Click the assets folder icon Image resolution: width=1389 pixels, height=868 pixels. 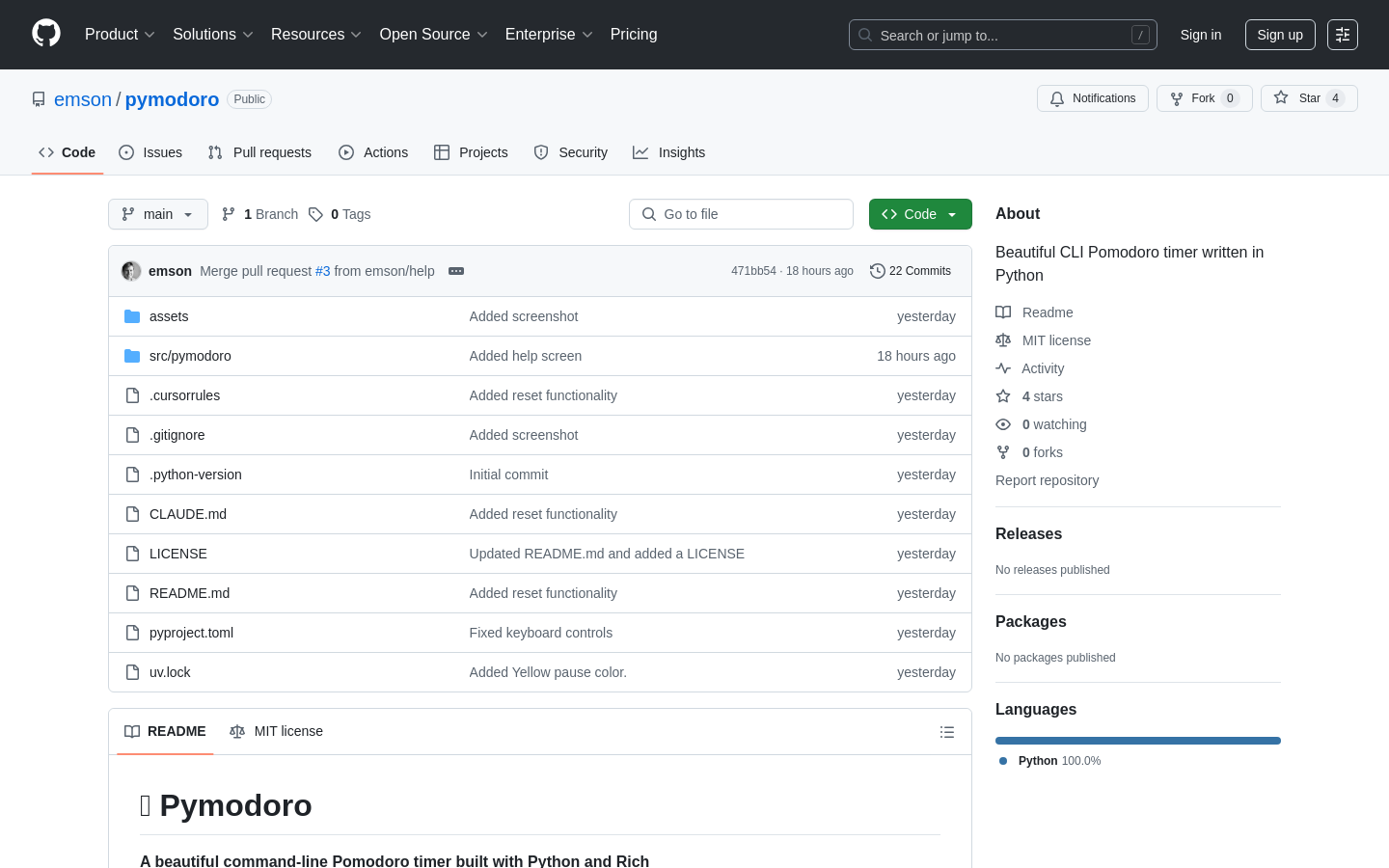coord(132,316)
